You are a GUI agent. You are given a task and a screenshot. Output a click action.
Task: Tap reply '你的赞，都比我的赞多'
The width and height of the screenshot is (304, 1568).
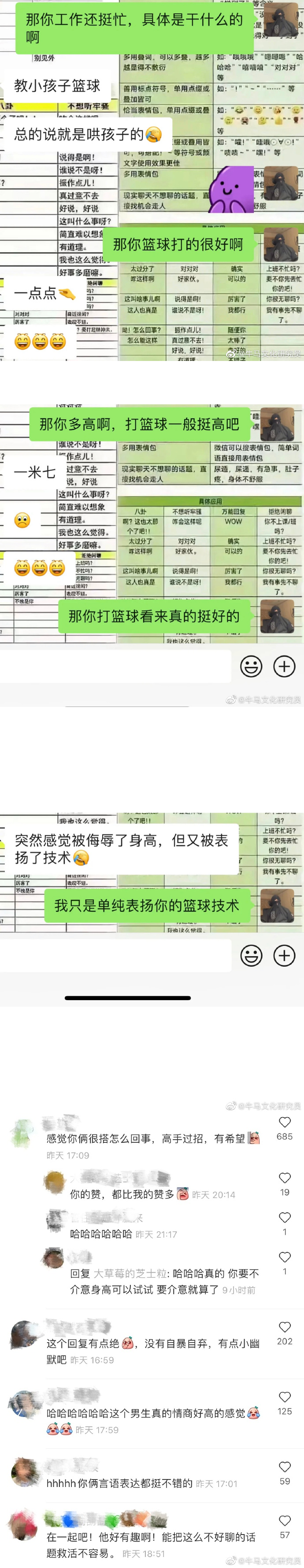(129, 1194)
